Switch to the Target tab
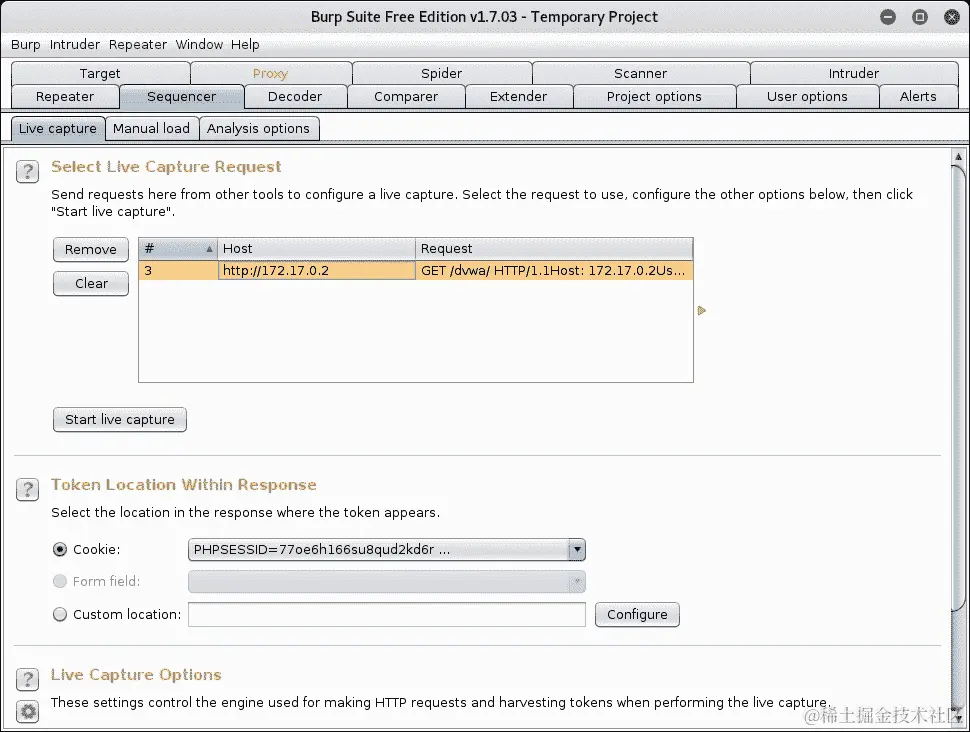Viewport: 970px width, 732px height. pyautogui.click(x=100, y=73)
